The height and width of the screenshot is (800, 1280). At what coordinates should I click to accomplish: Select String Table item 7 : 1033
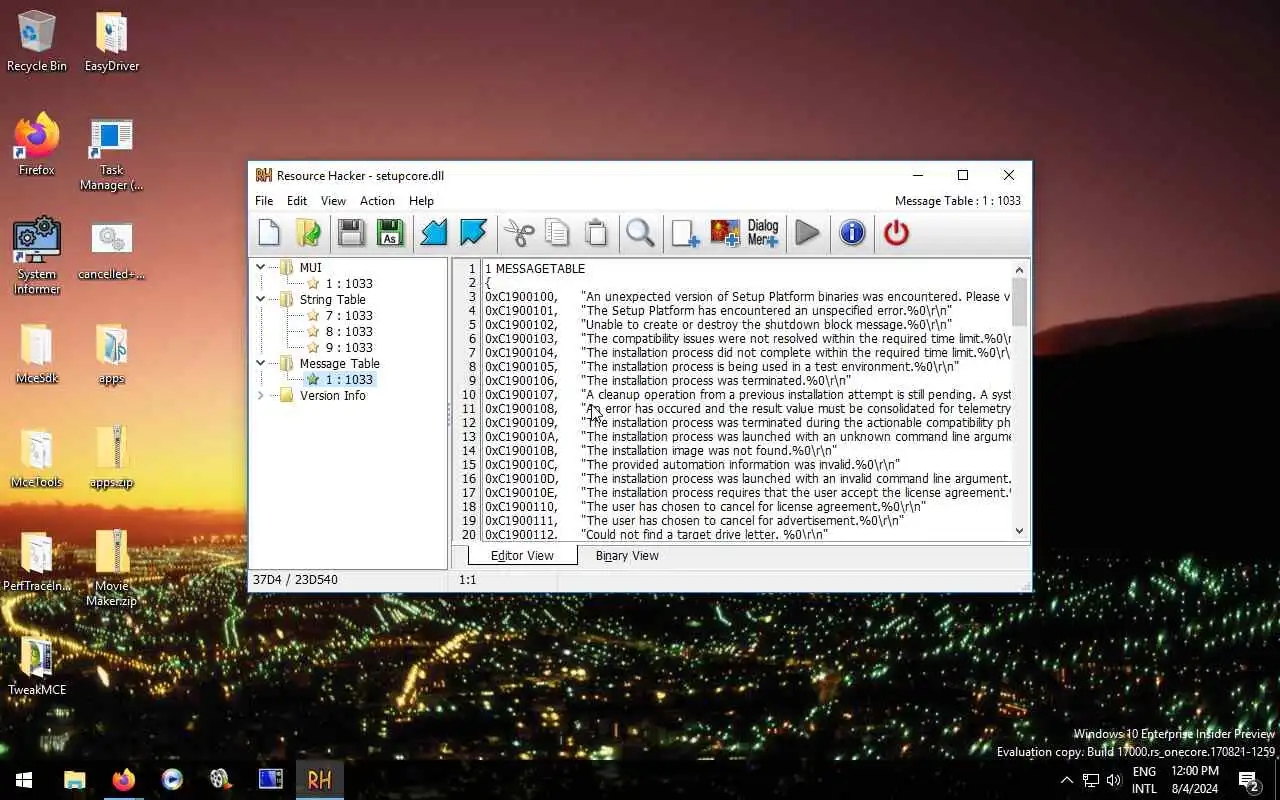pos(349,315)
